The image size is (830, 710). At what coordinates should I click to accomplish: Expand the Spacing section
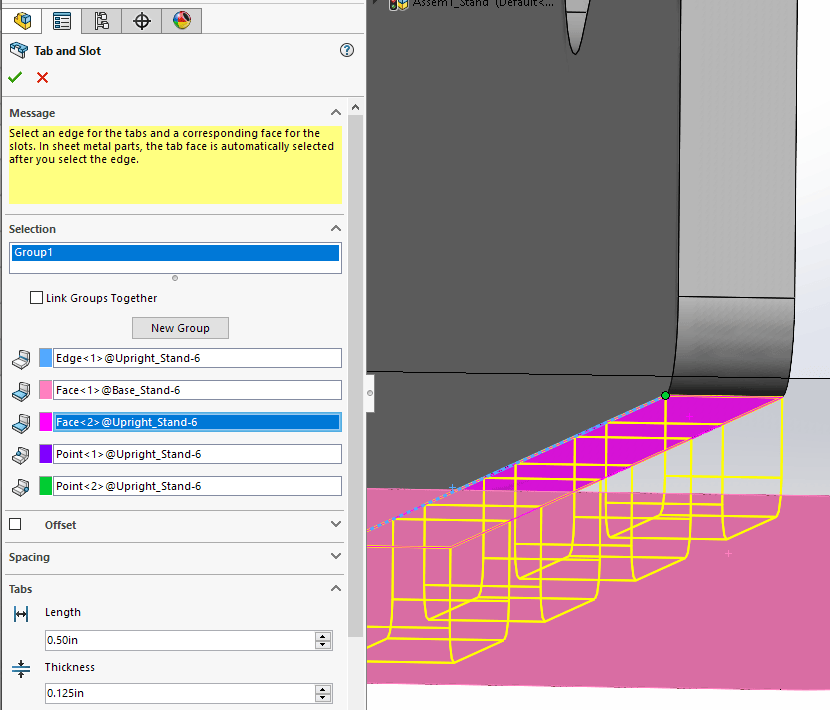pyautogui.click(x=335, y=557)
